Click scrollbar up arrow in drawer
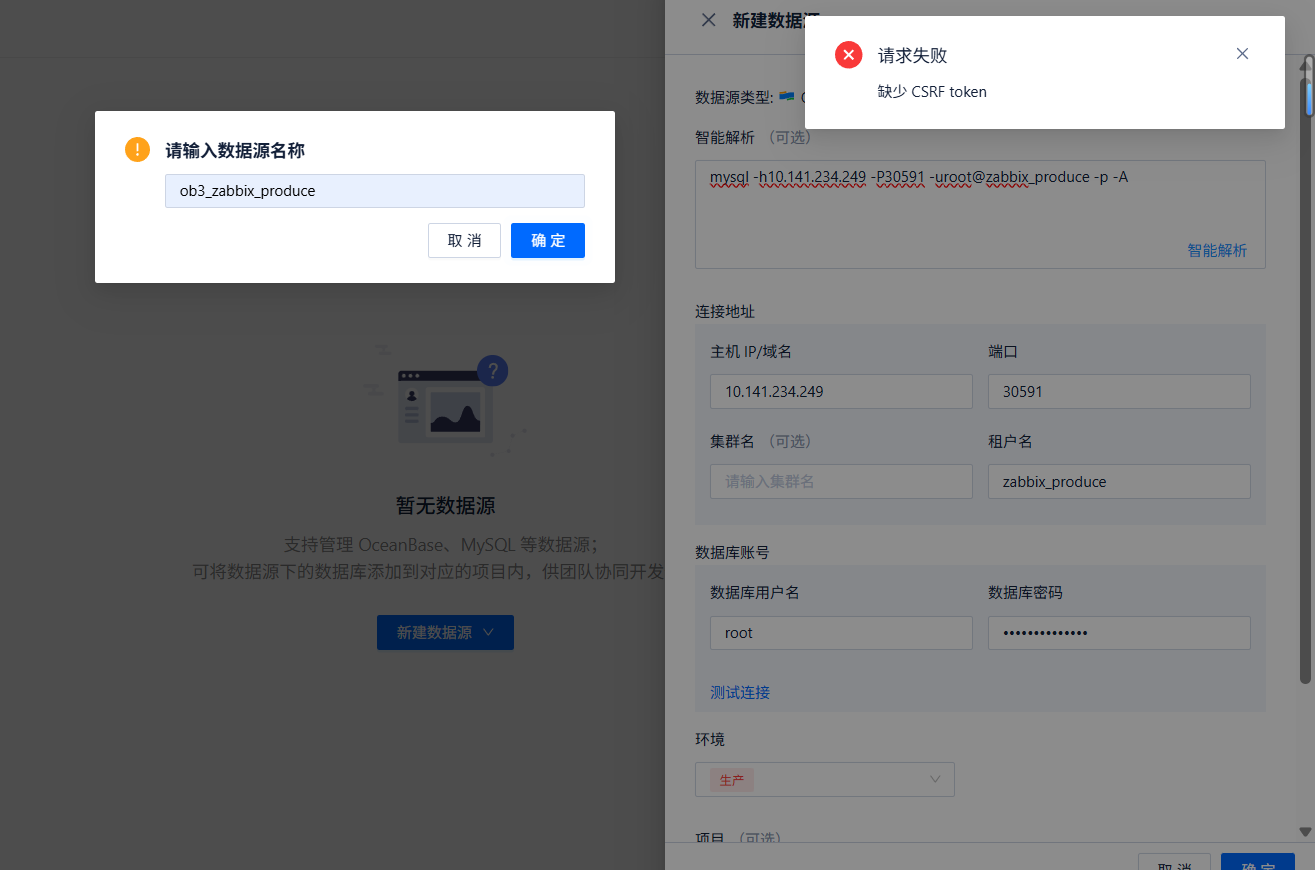The image size is (1315, 870). click(x=1305, y=65)
